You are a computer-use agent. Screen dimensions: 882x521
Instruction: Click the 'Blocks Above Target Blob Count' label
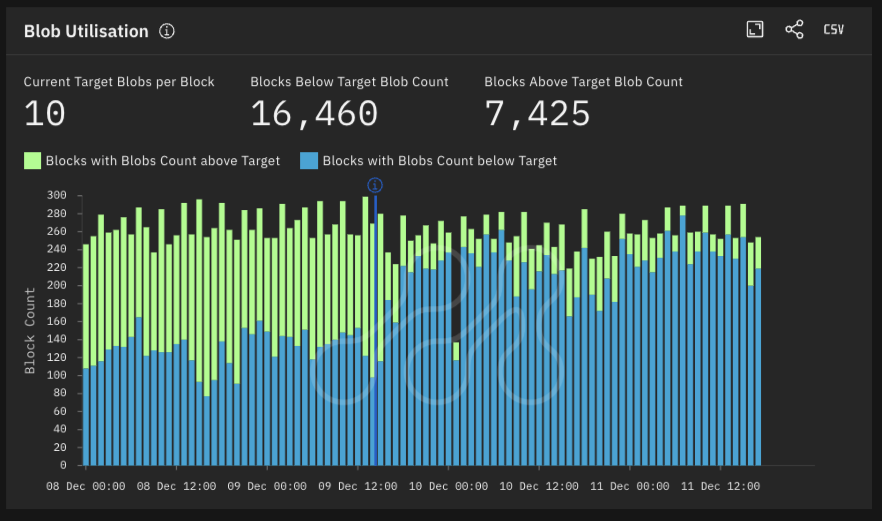click(583, 82)
